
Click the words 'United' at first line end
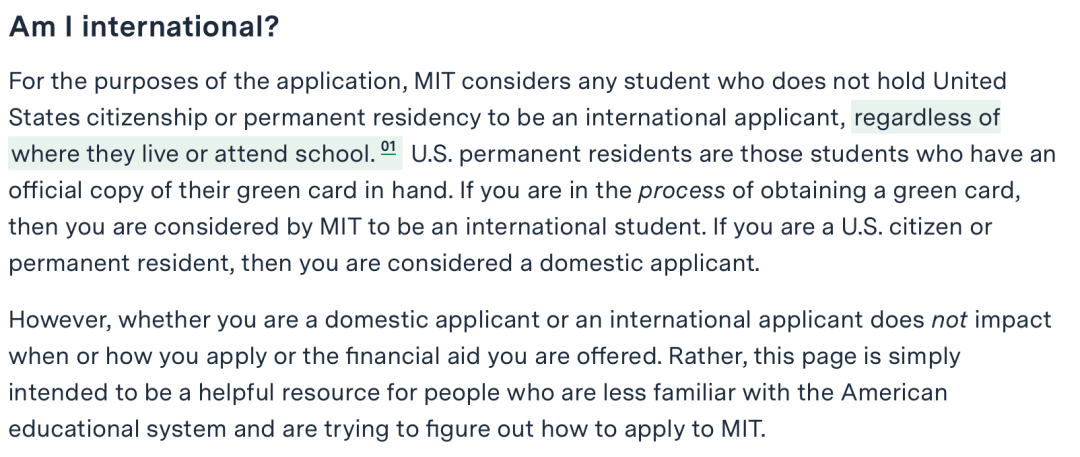(x=969, y=81)
